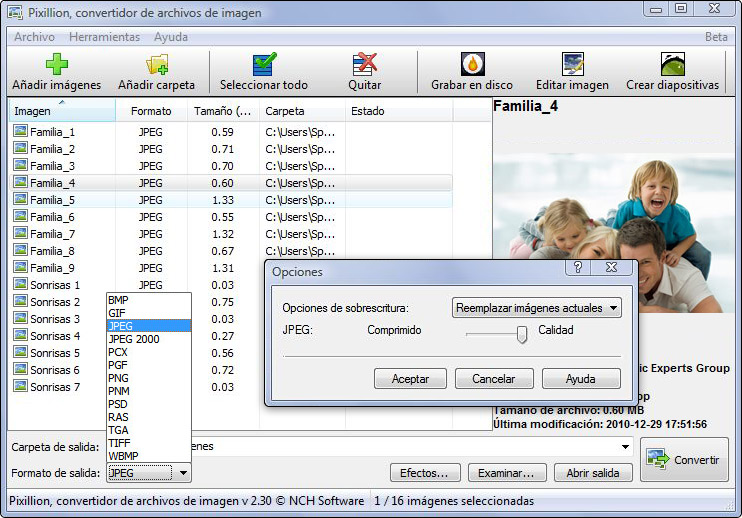Click the Añadir carpeta folder icon

pos(157,64)
